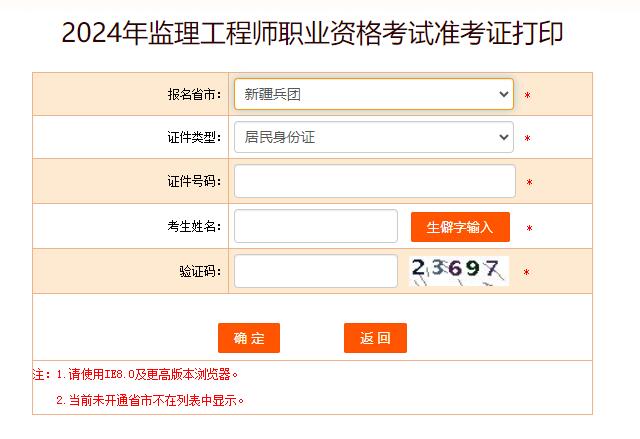Viewport: 640px width, 439px height.
Task: Click the 报名省市 field label
Action: click(194, 95)
